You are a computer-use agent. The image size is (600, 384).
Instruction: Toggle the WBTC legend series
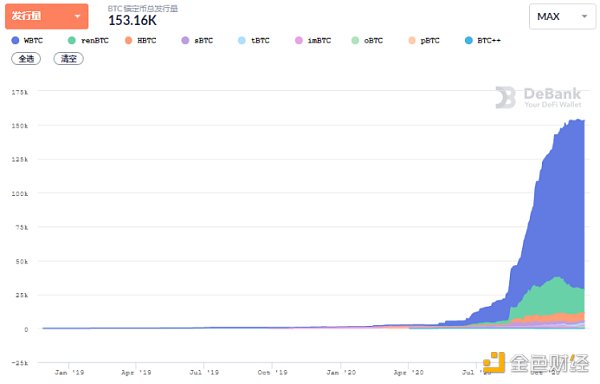coord(27,40)
